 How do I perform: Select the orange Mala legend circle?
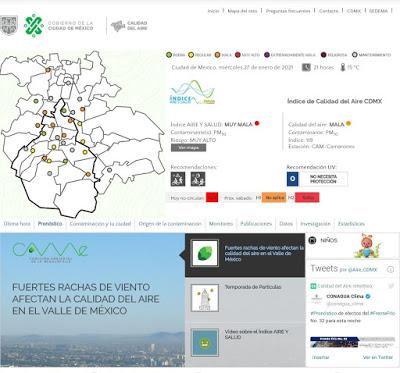217,55
